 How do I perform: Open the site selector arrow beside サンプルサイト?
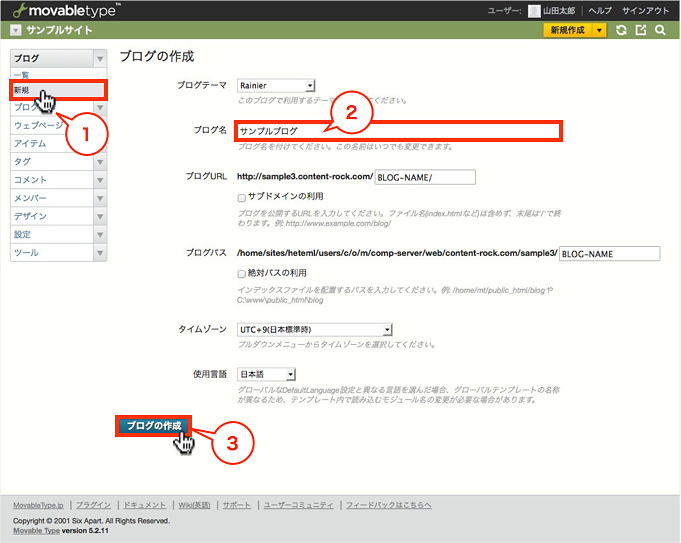point(16,30)
